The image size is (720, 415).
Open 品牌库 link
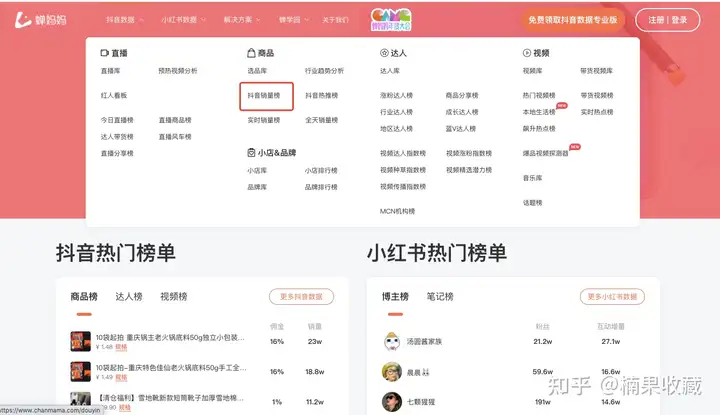[x=257, y=187]
